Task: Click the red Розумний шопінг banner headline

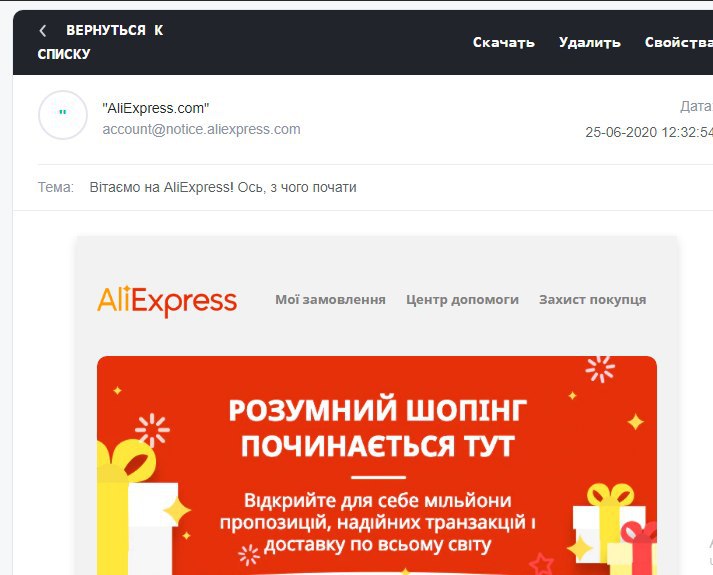Action: 378,427
